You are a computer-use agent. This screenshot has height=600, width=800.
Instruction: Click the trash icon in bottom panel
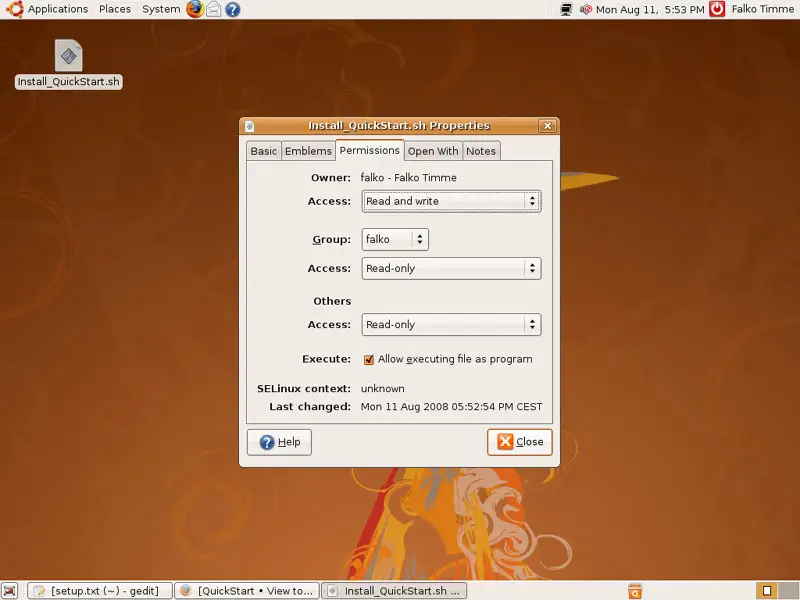click(635, 591)
